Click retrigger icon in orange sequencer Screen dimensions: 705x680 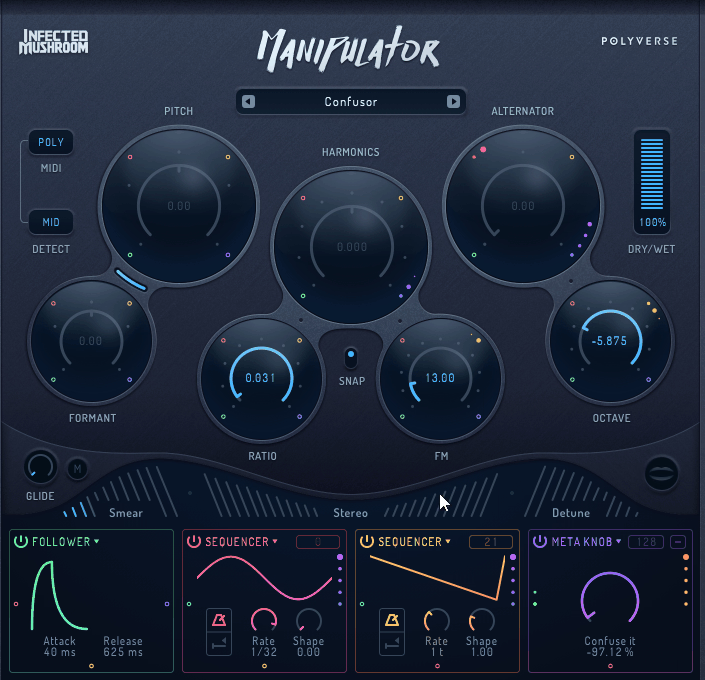pyautogui.click(x=394, y=647)
